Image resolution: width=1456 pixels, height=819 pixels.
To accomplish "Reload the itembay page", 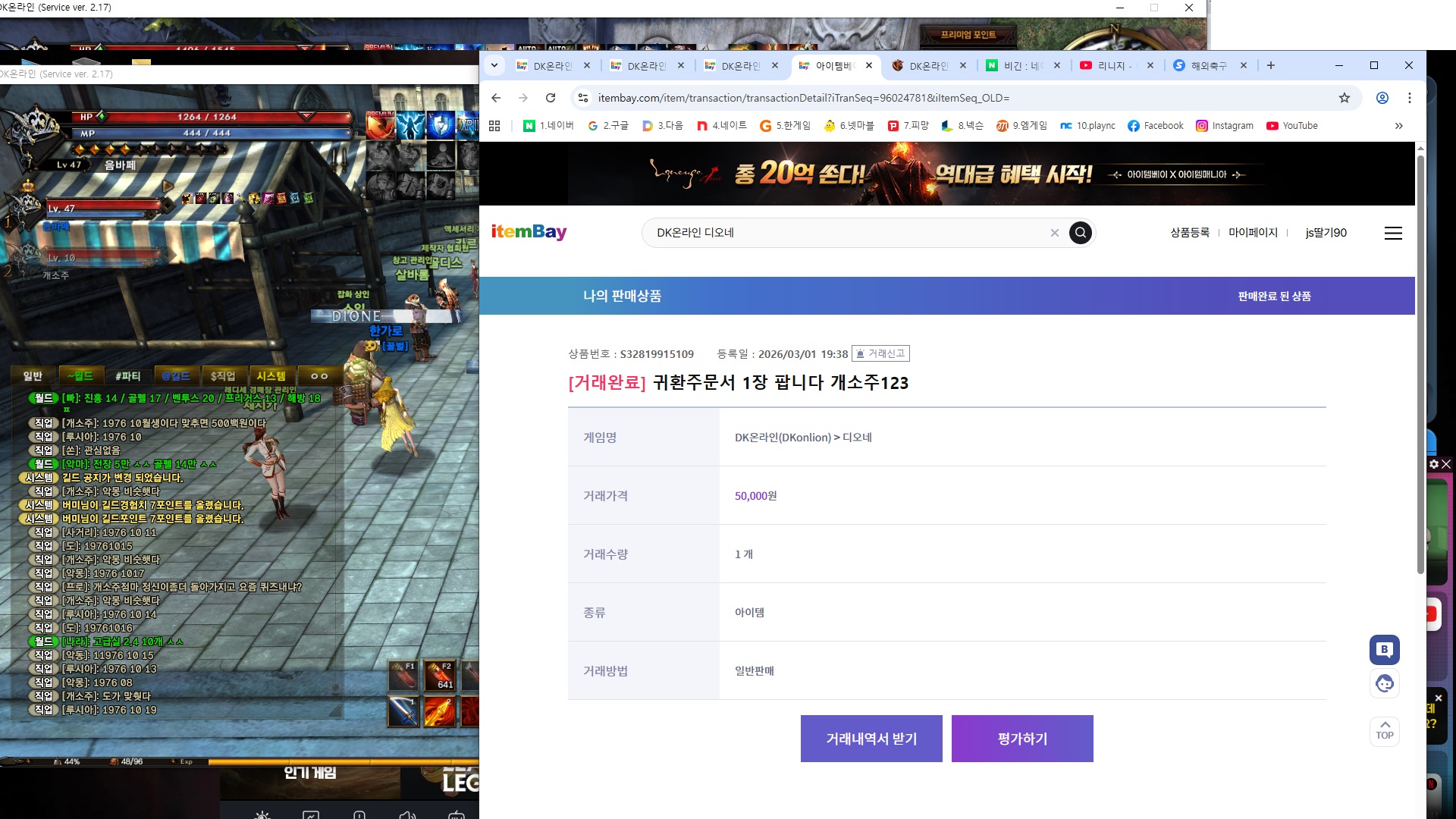I will 551,98.
